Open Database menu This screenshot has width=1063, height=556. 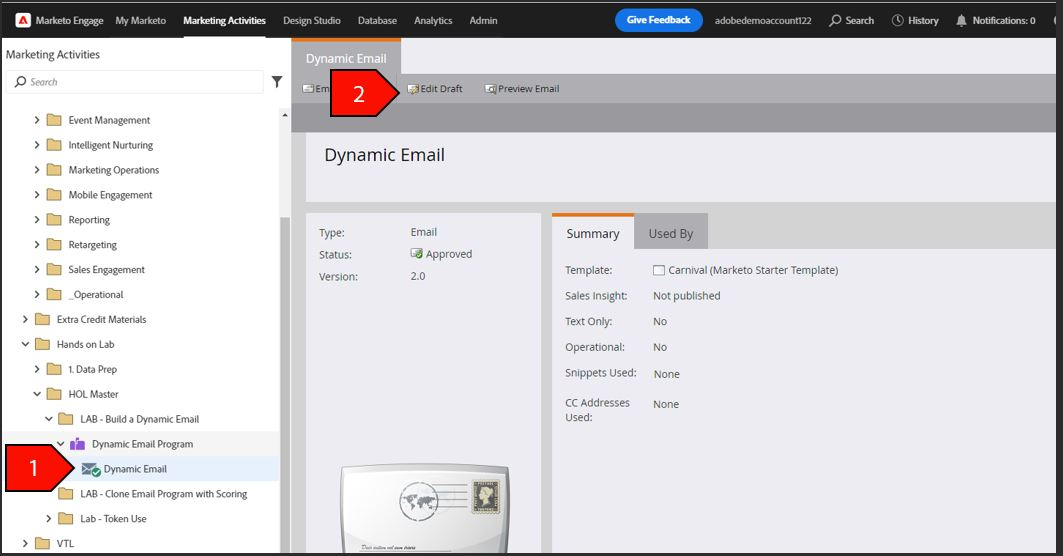378,20
